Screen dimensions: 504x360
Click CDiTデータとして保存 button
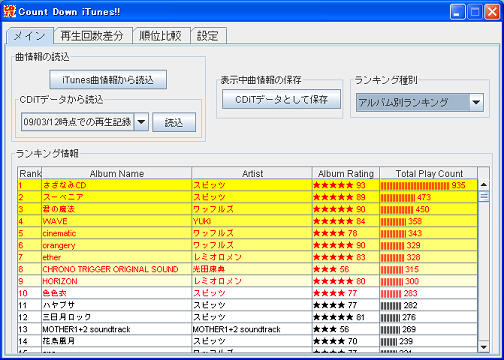pyautogui.click(x=281, y=99)
